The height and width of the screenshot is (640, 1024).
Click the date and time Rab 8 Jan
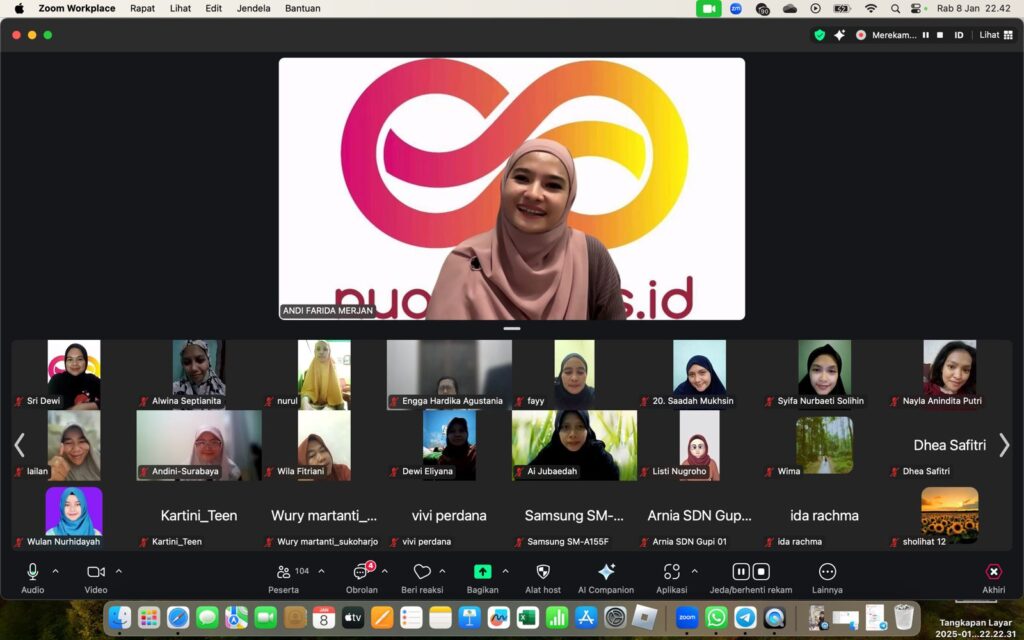tap(974, 8)
